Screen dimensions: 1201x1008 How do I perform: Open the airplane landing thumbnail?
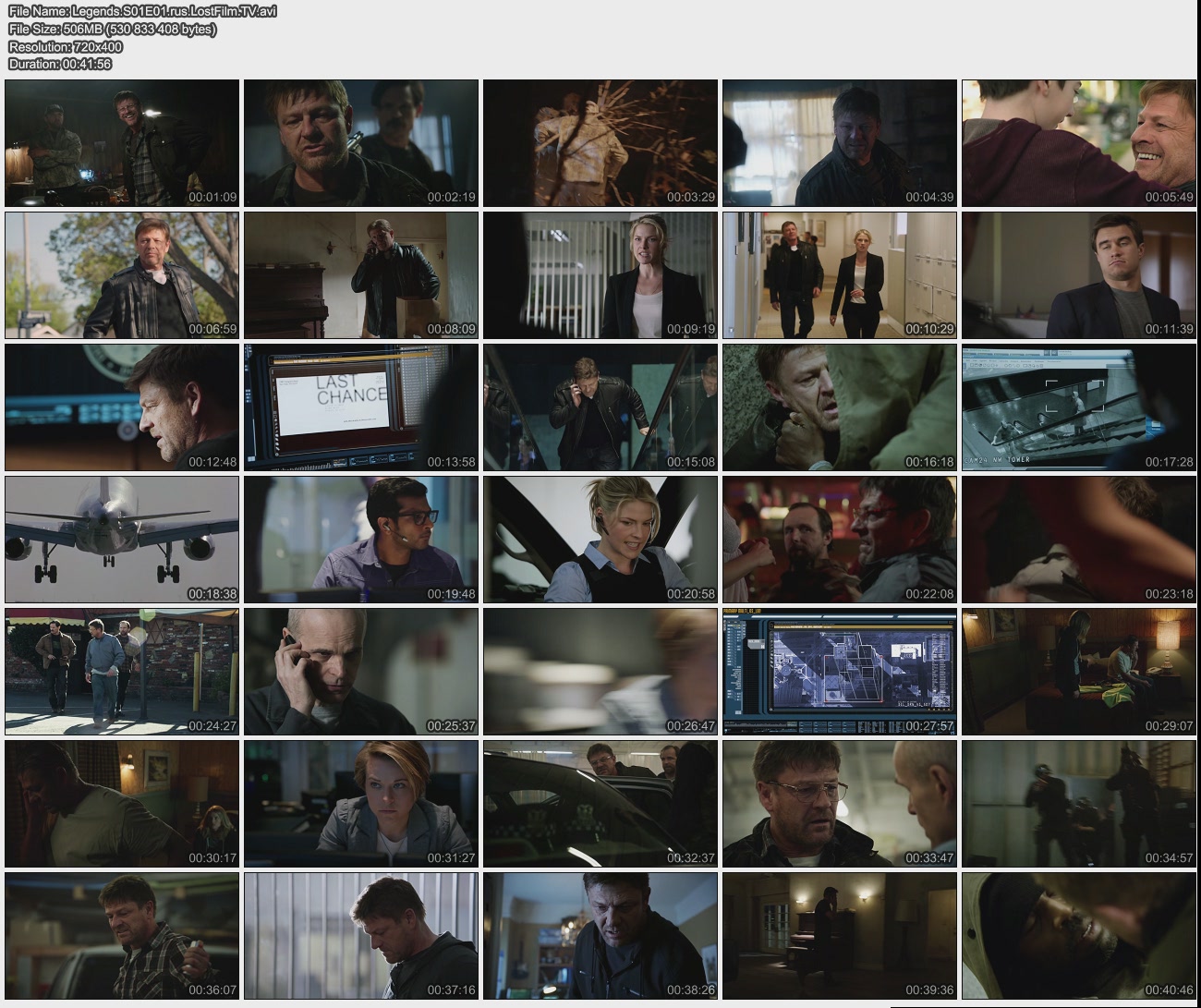(x=122, y=540)
